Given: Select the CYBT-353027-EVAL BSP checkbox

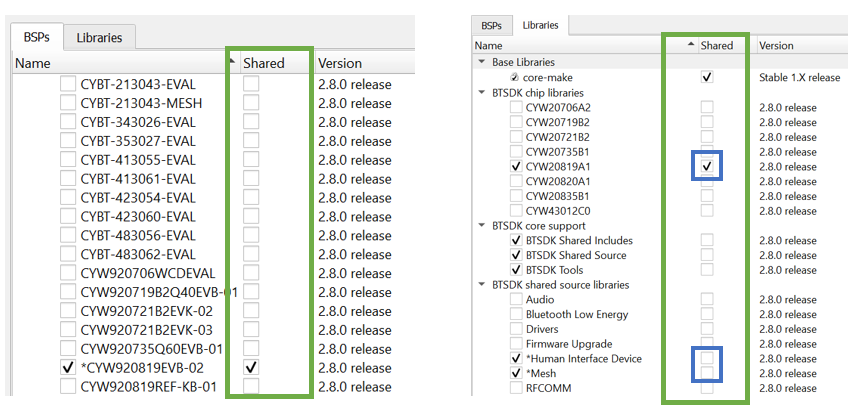Looking at the screenshot, I should [x=68, y=141].
